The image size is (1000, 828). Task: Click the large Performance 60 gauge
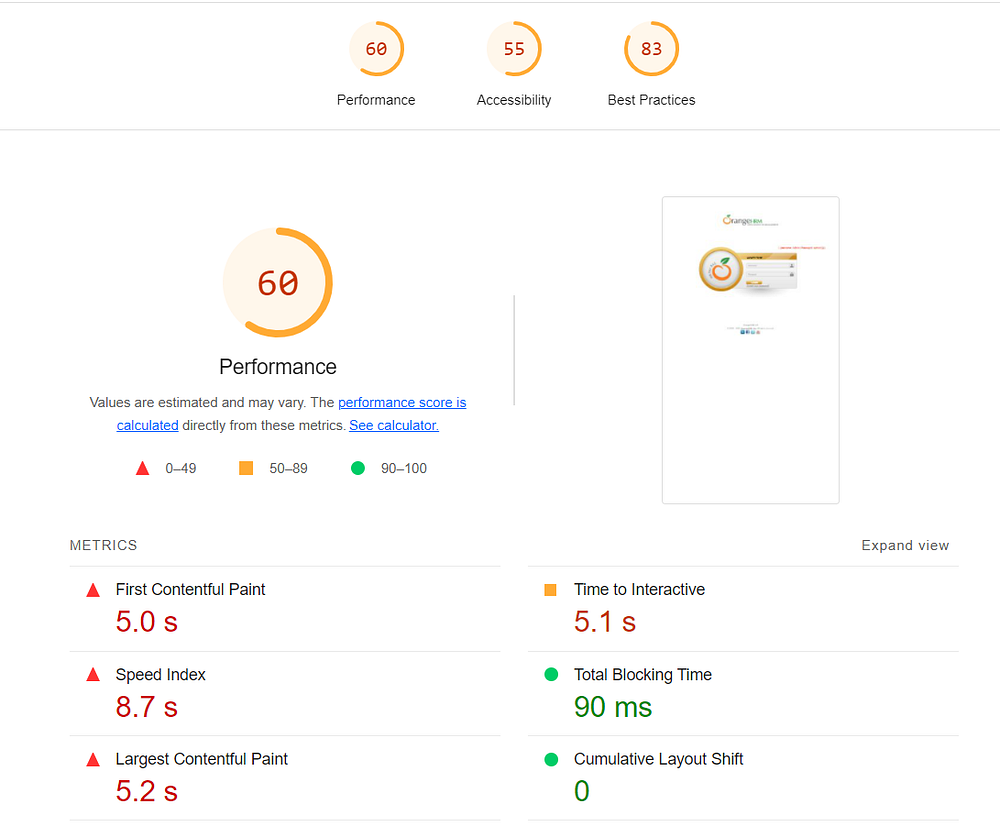278,283
